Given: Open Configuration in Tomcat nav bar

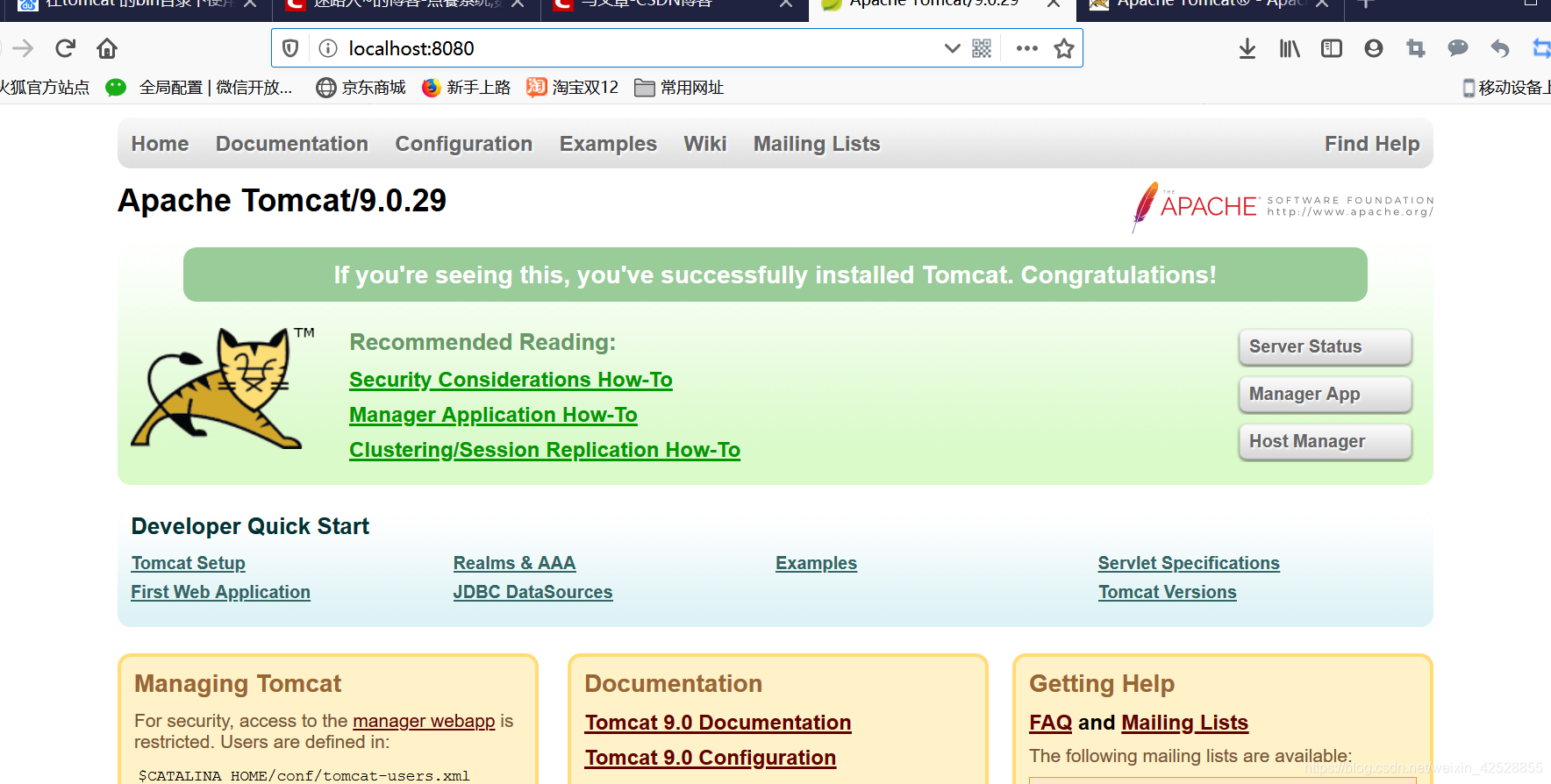Looking at the screenshot, I should (x=464, y=144).
